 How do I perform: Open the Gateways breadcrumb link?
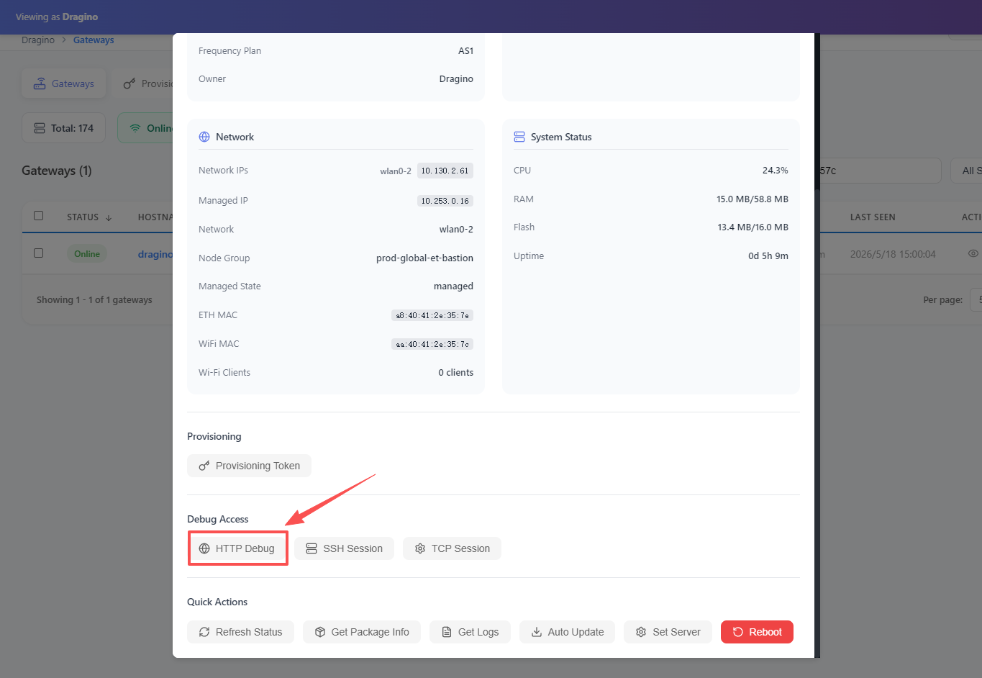93,40
